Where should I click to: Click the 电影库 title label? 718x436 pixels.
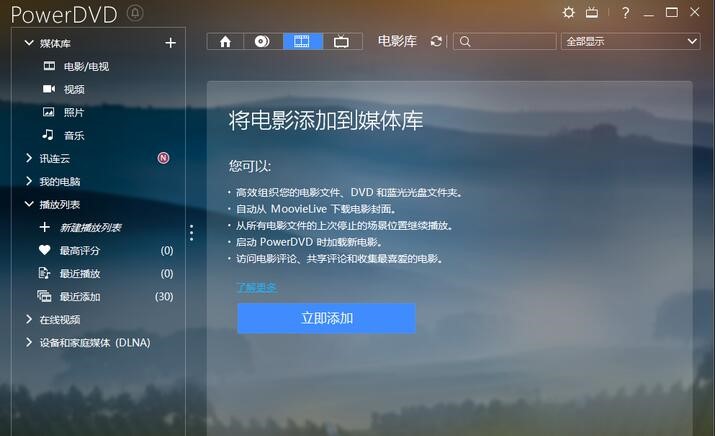pyautogui.click(x=397, y=41)
